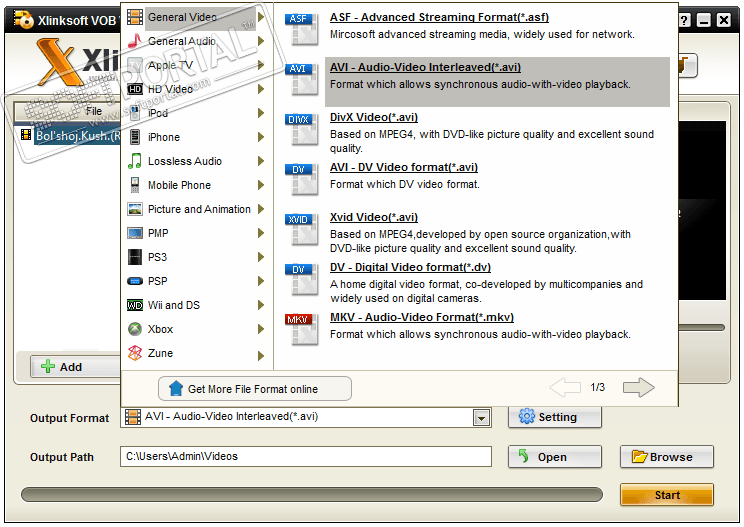Expand the General Video submenu arrow
The image size is (744, 527).
(260, 17)
